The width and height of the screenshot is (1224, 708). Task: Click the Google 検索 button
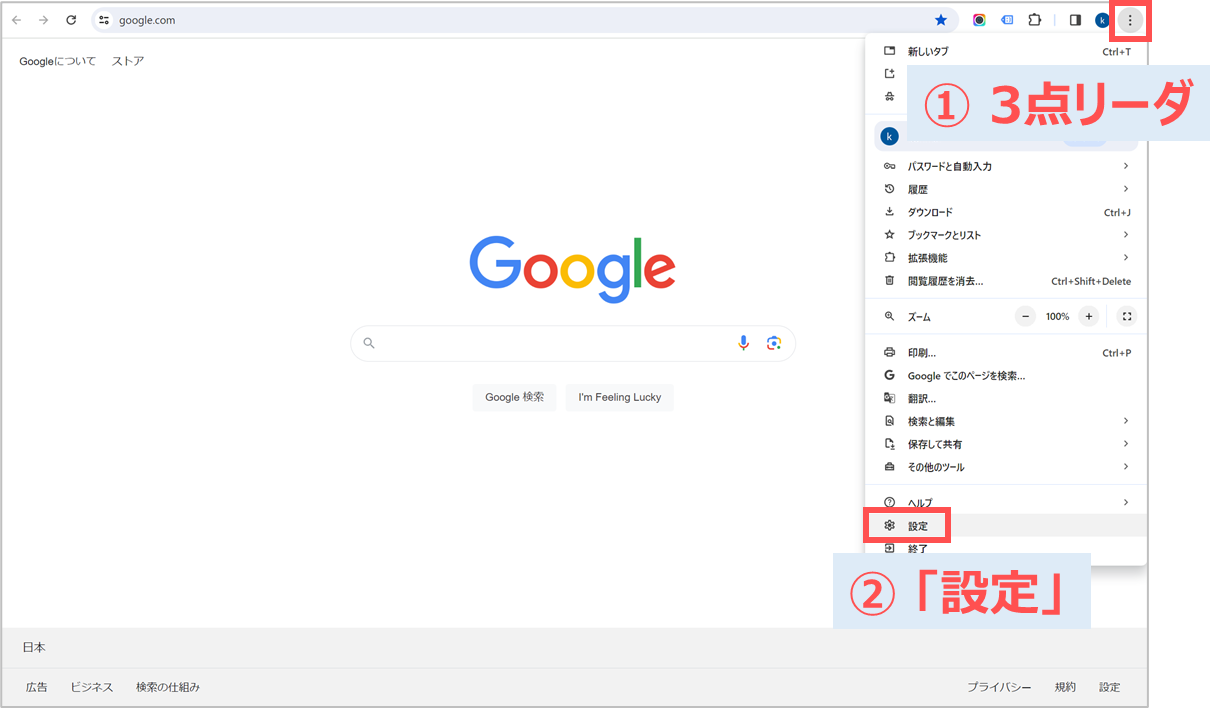(x=514, y=397)
